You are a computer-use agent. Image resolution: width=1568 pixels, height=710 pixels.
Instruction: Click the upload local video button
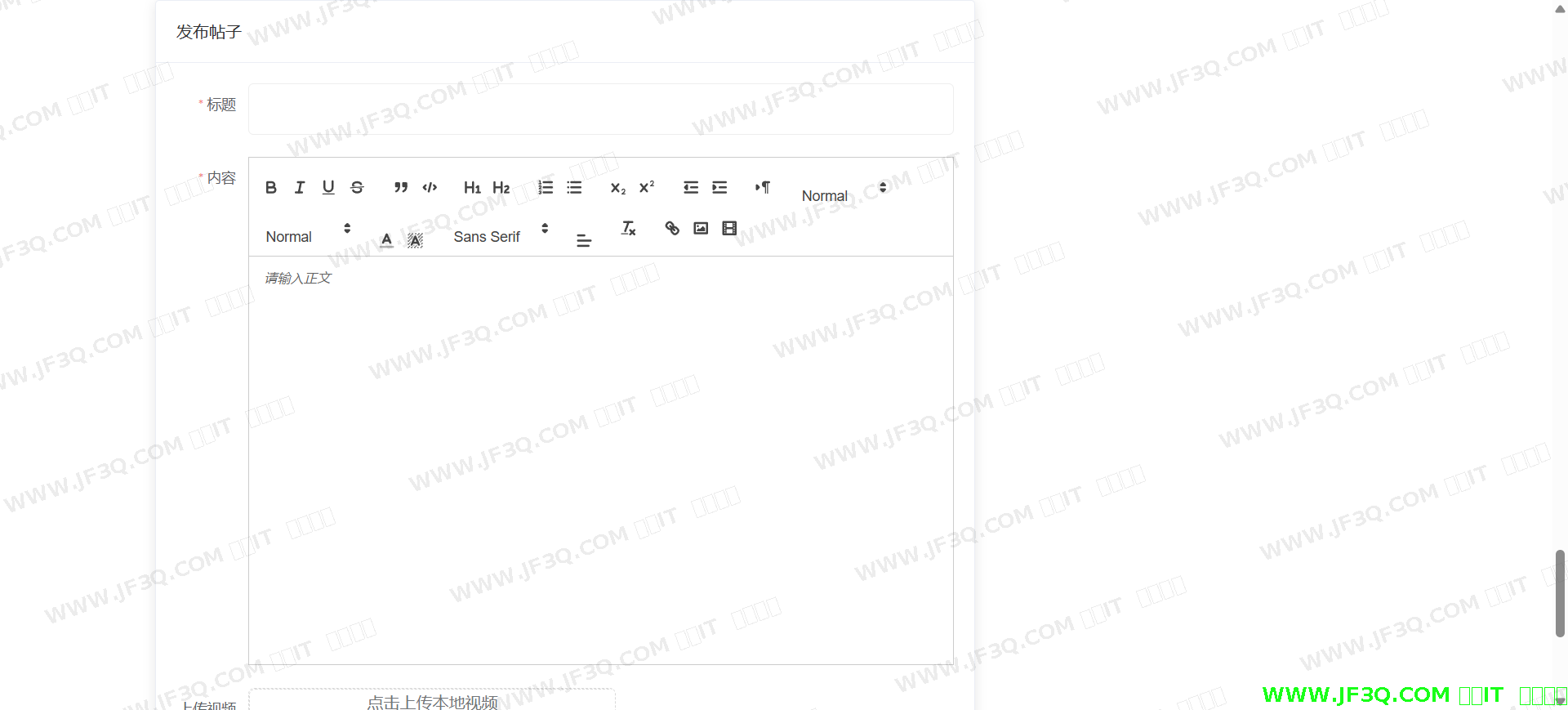(432, 701)
